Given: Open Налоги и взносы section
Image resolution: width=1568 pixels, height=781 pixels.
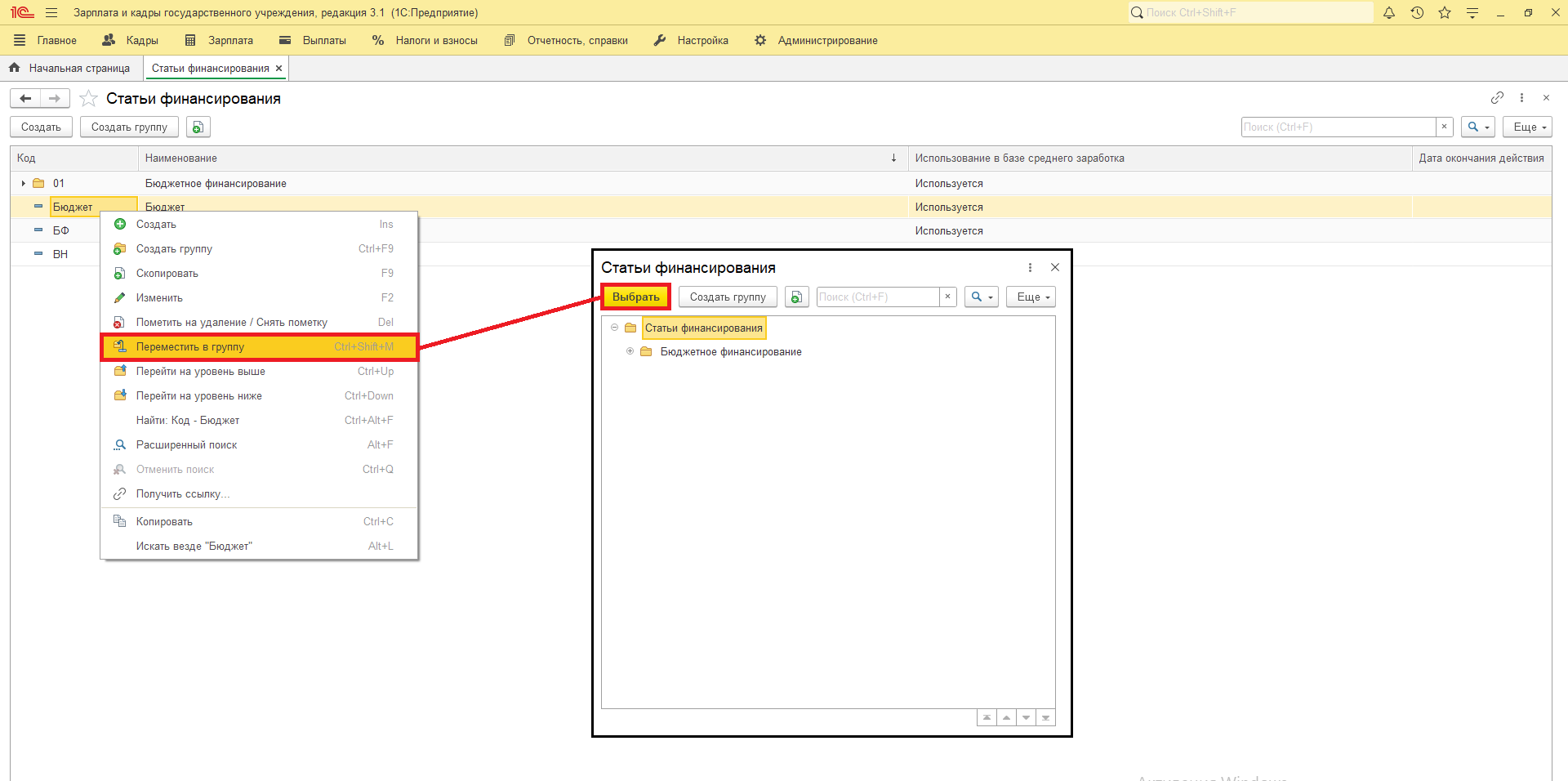Looking at the screenshot, I should [x=425, y=40].
